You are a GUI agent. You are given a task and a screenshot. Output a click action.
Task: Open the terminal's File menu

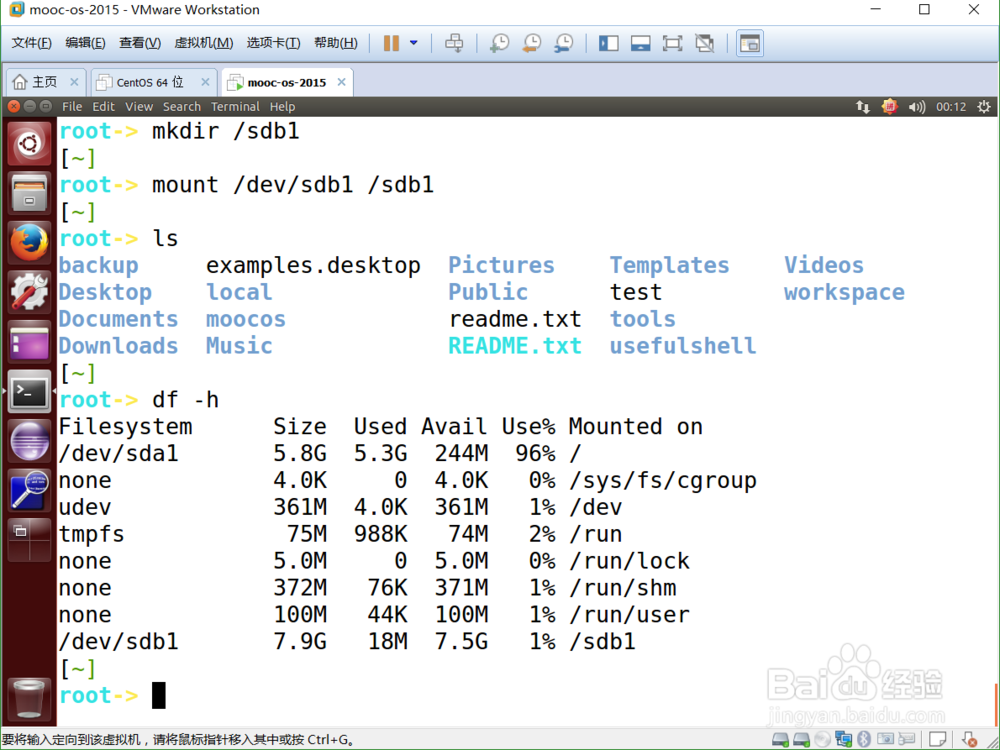(72, 107)
